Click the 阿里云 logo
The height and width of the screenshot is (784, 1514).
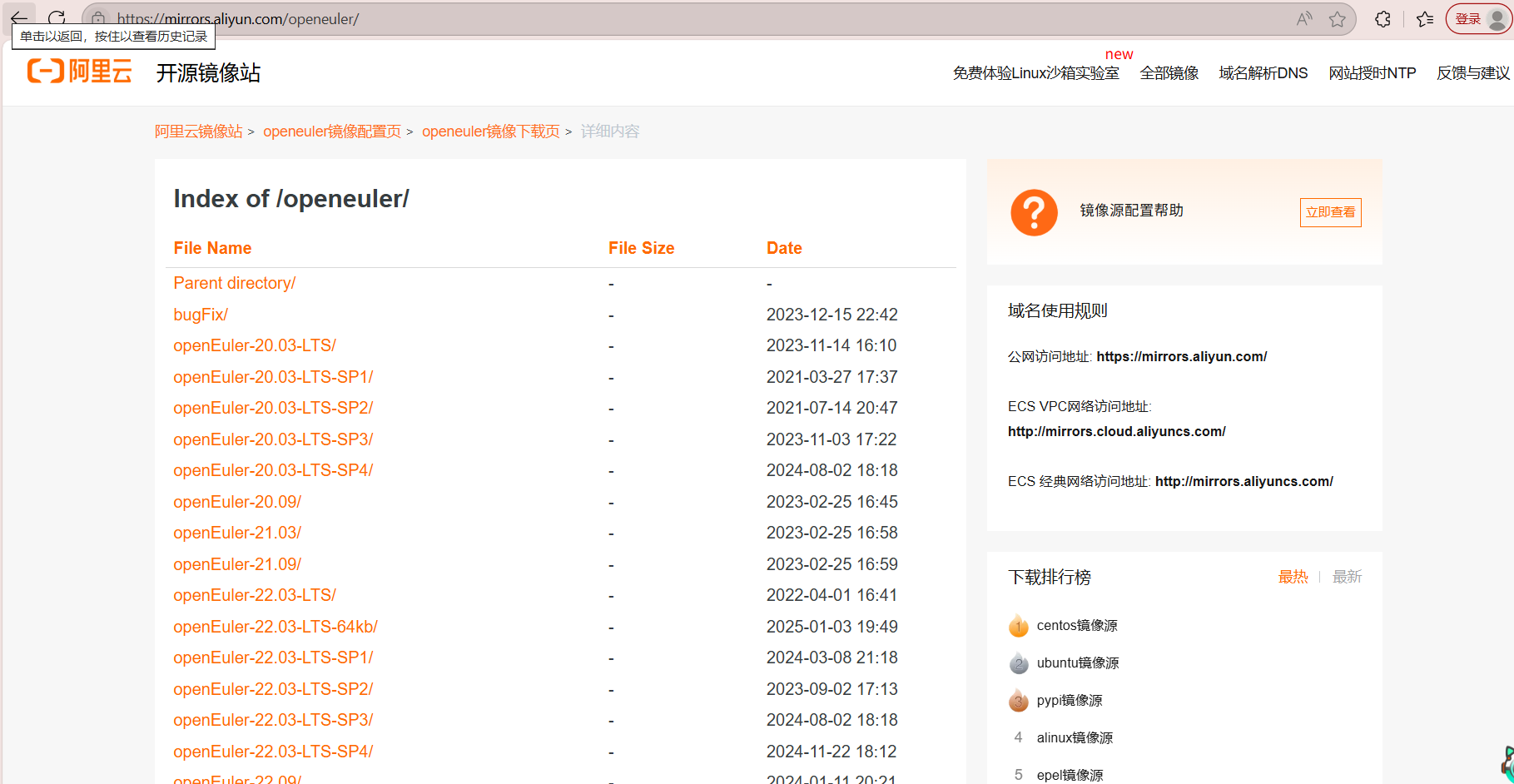pyautogui.click(x=80, y=72)
